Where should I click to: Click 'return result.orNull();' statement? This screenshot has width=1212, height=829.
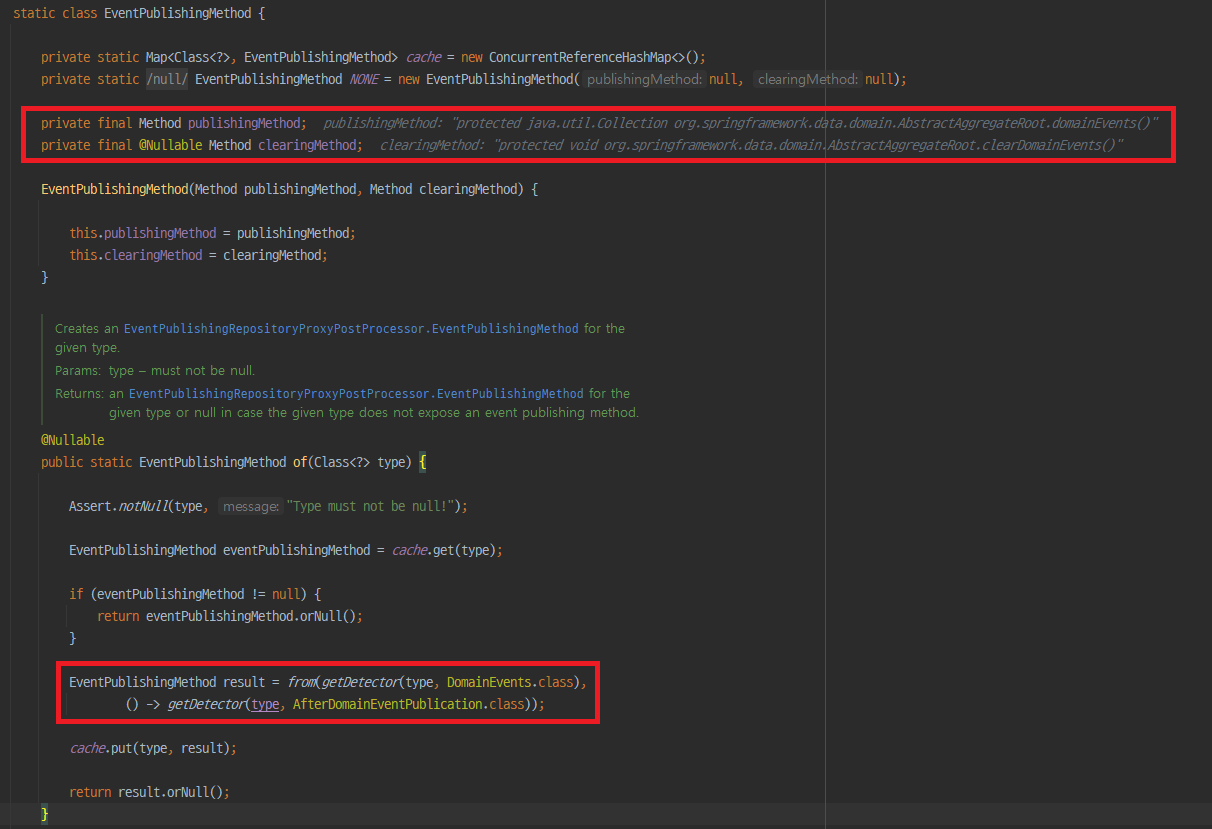(x=149, y=792)
